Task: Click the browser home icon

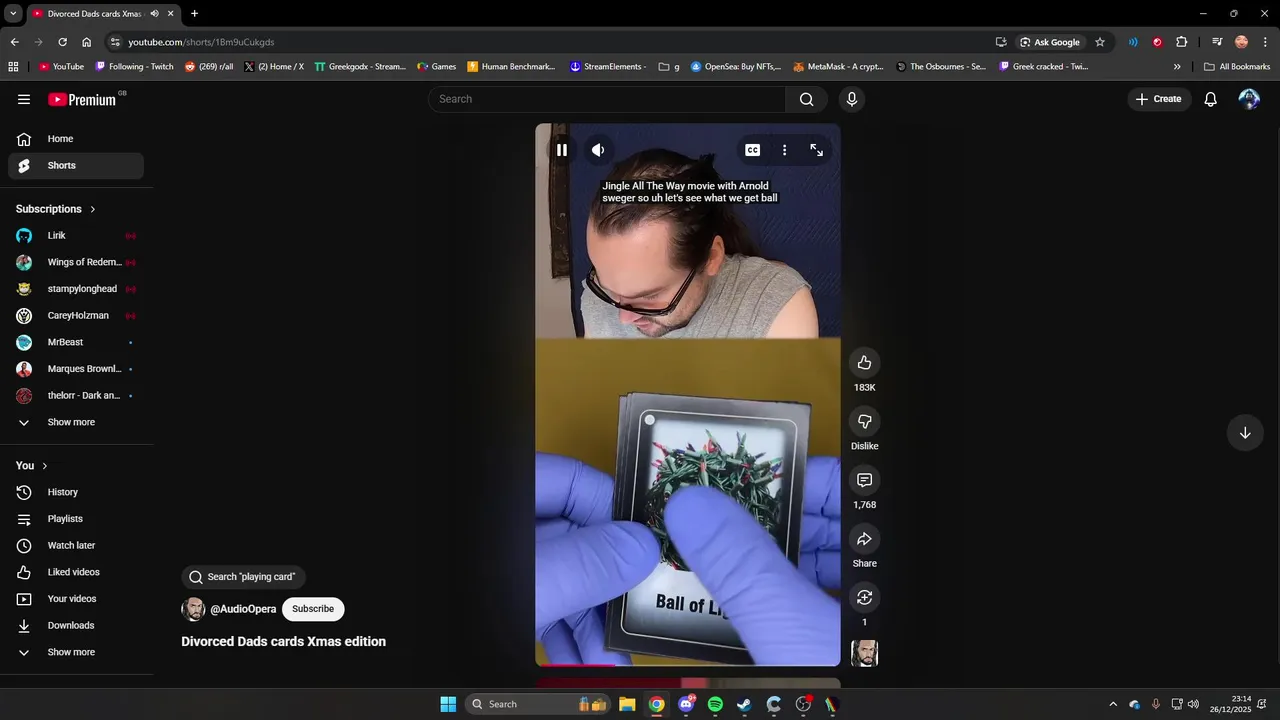Action: point(86,42)
